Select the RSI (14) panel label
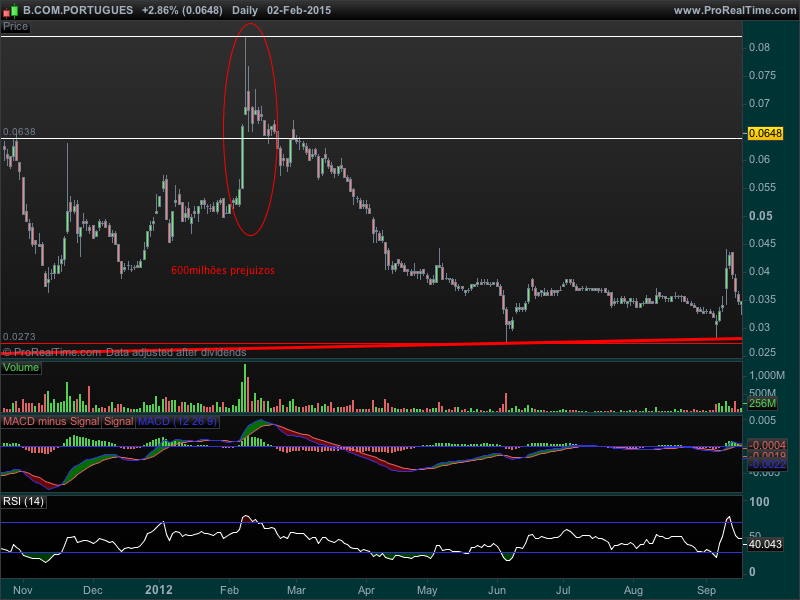The image size is (800, 600). click(x=23, y=501)
